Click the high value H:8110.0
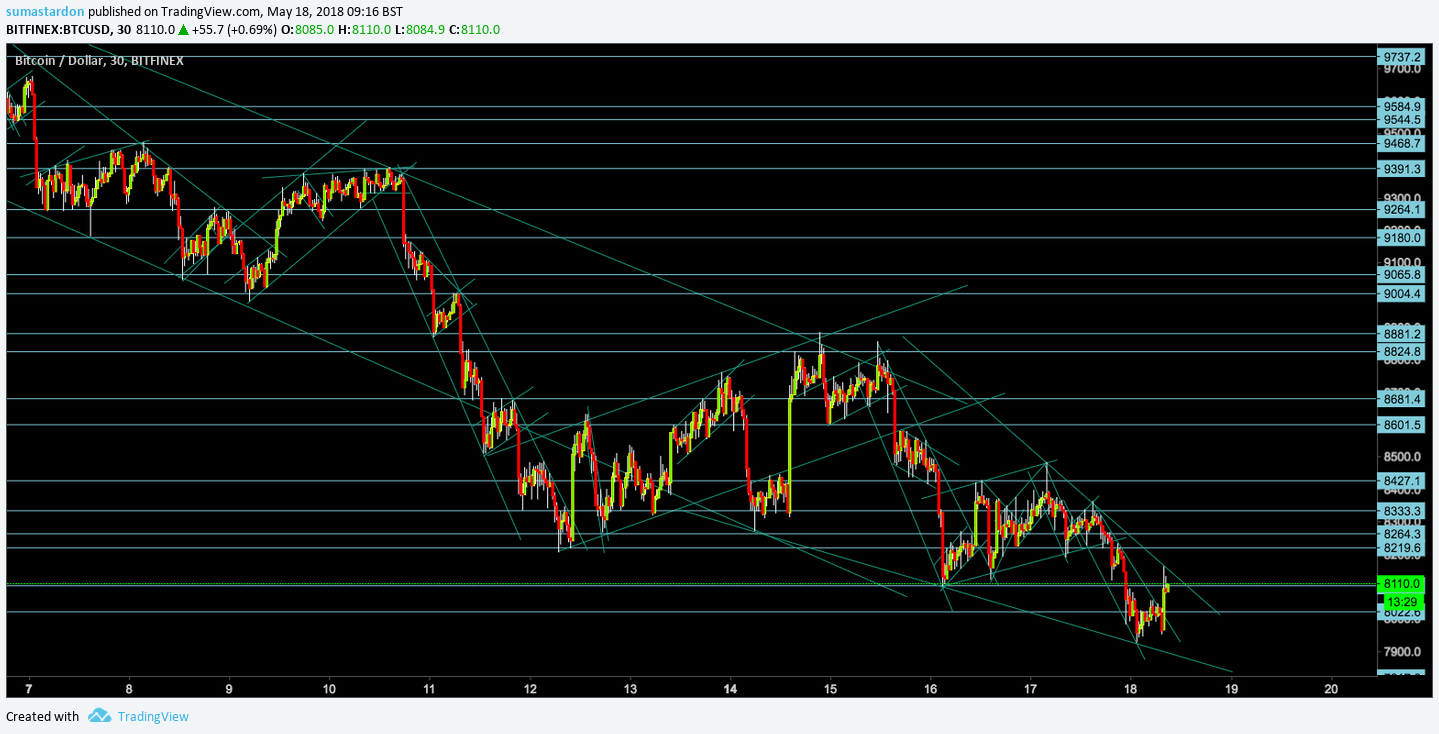Image resolution: width=1439 pixels, height=734 pixels. coord(365,30)
